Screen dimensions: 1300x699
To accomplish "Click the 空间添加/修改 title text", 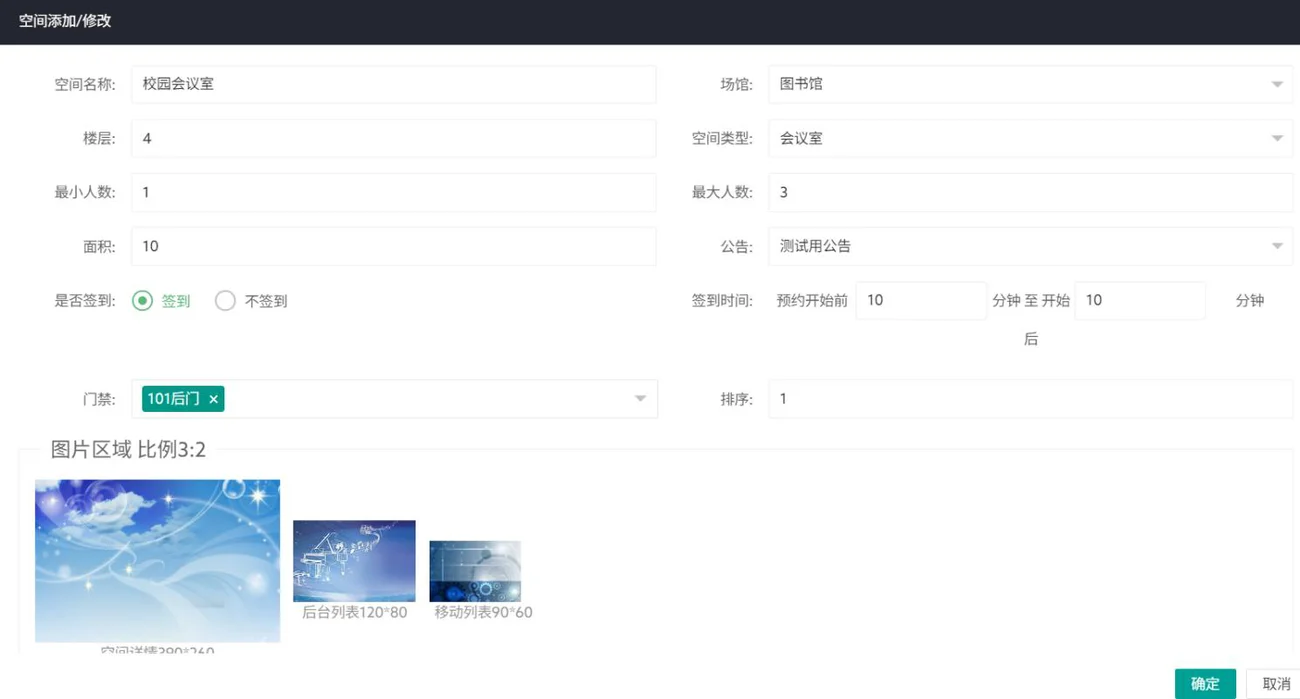I will [x=65, y=21].
